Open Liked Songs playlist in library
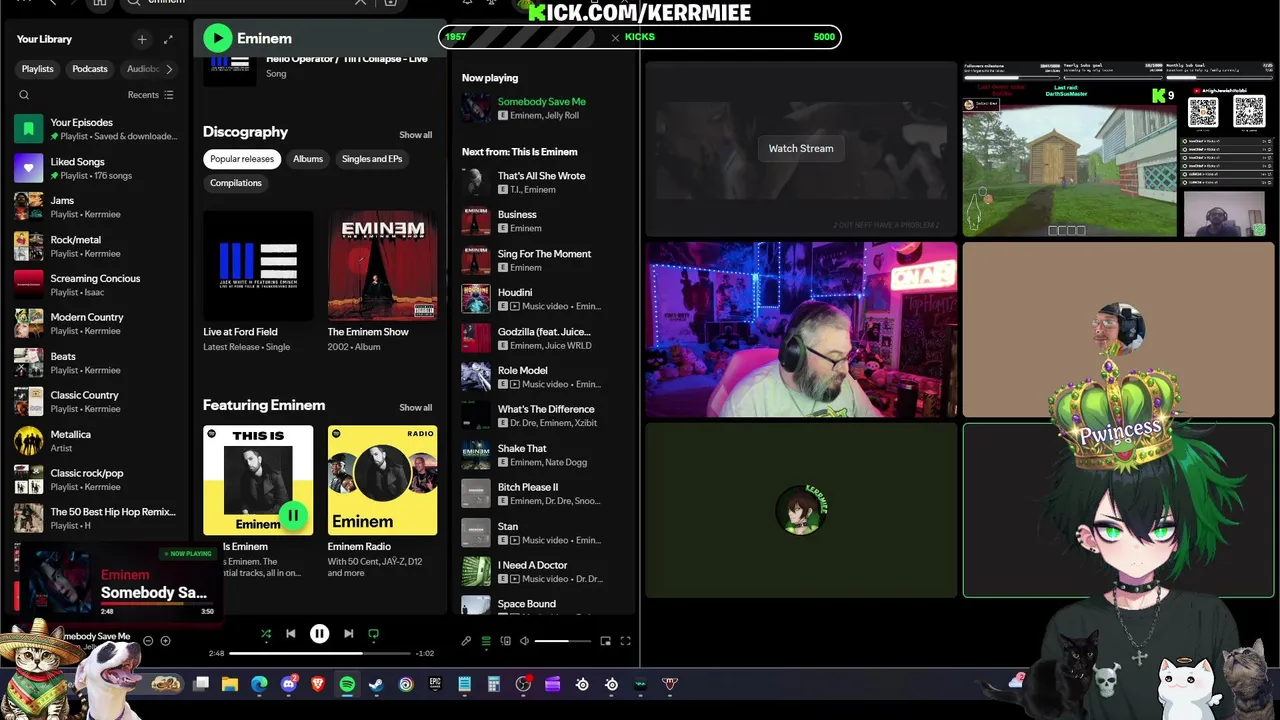 96,168
